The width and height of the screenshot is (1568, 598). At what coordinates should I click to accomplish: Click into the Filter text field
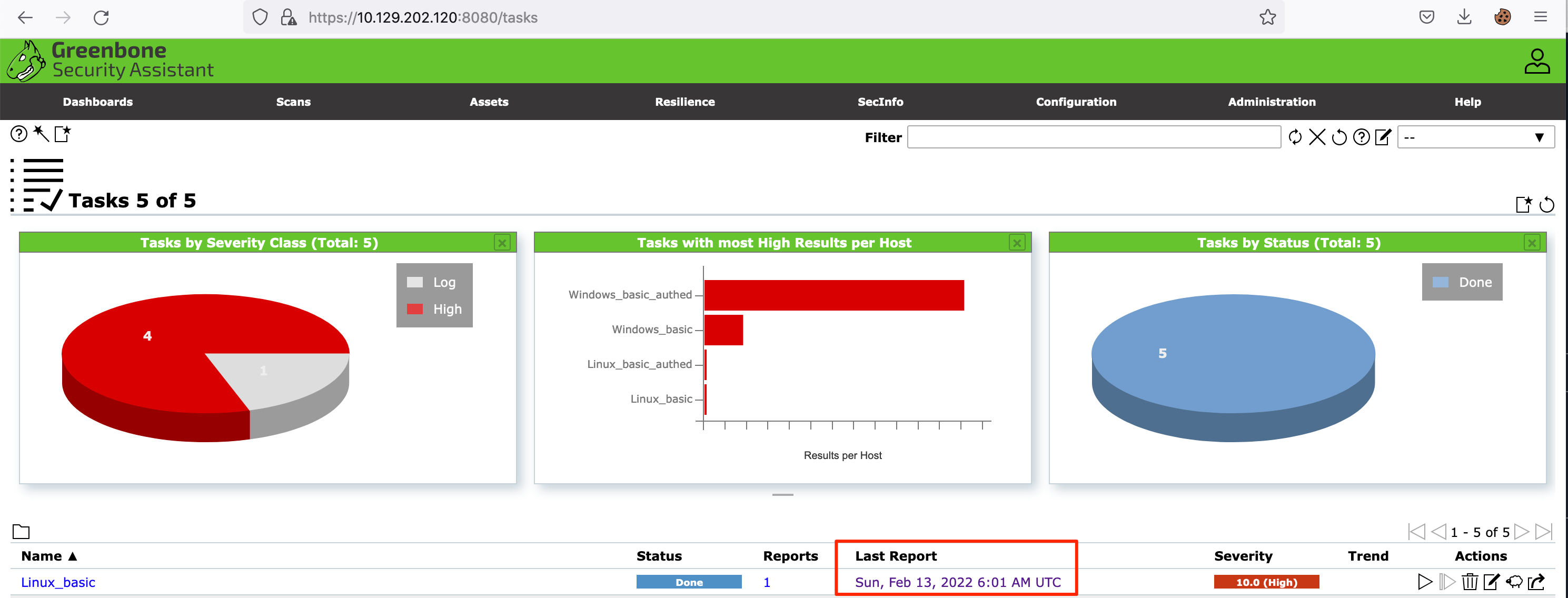click(1093, 137)
